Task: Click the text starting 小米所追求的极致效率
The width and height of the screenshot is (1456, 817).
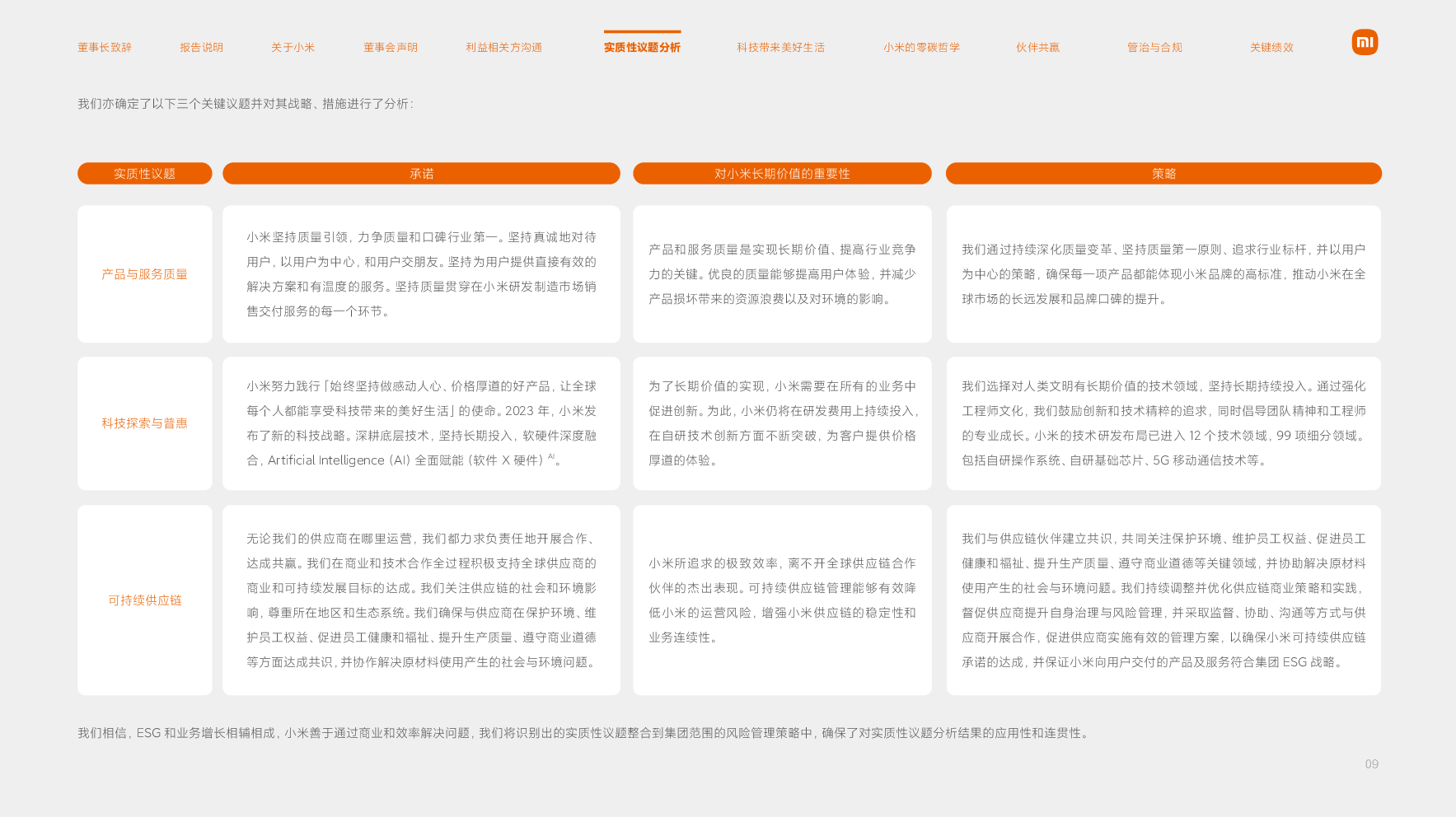Action: (x=782, y=600)
